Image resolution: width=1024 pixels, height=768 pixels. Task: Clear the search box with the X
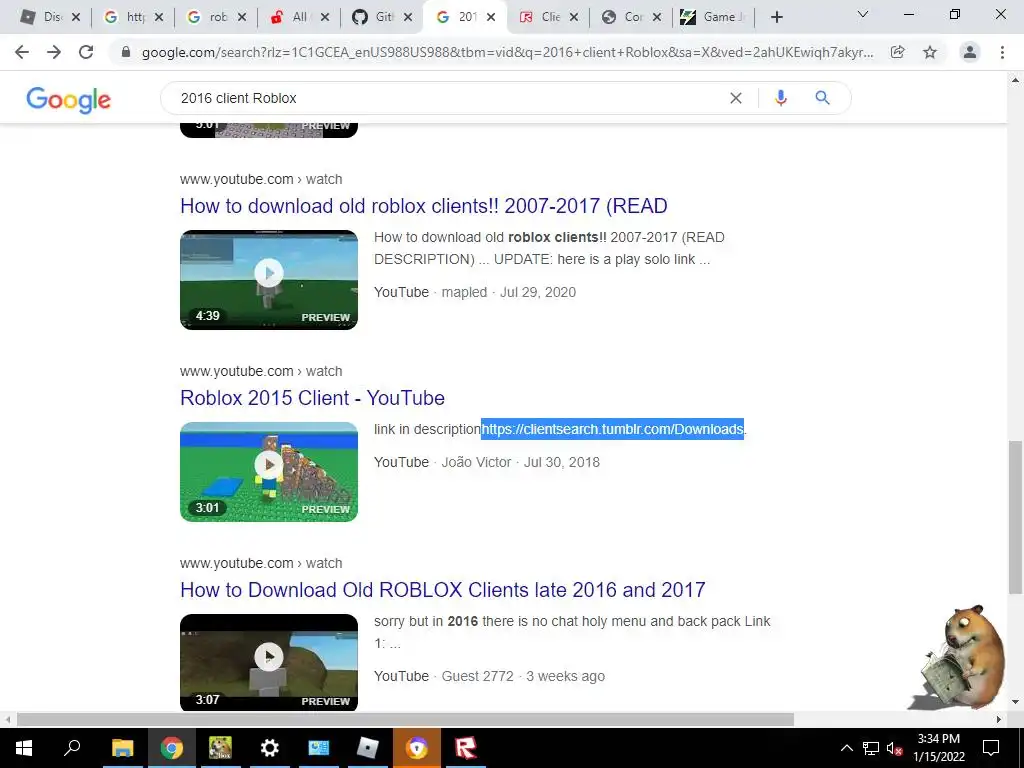736,98
